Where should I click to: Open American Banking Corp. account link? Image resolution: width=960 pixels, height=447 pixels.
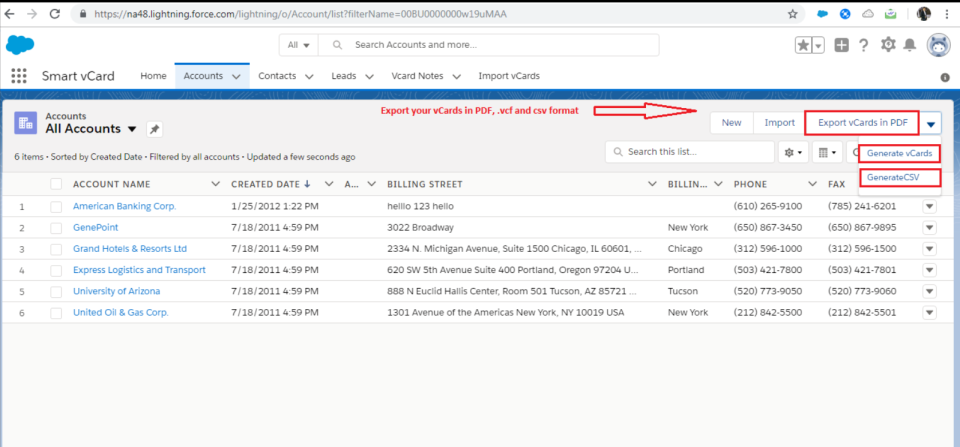124,206
